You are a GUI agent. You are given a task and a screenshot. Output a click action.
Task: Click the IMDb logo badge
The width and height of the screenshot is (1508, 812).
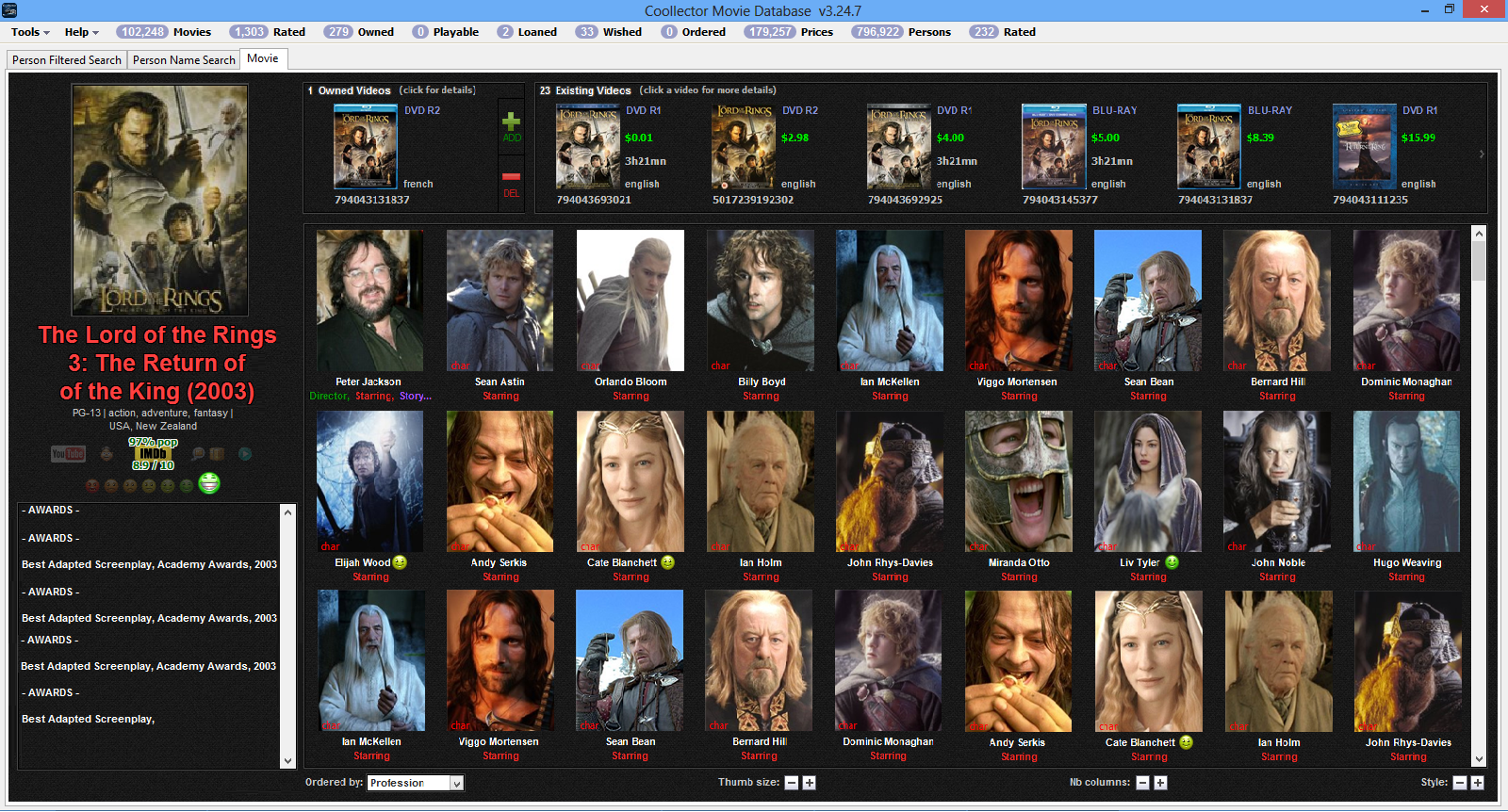pyautogui.click(x=153, y=454)
